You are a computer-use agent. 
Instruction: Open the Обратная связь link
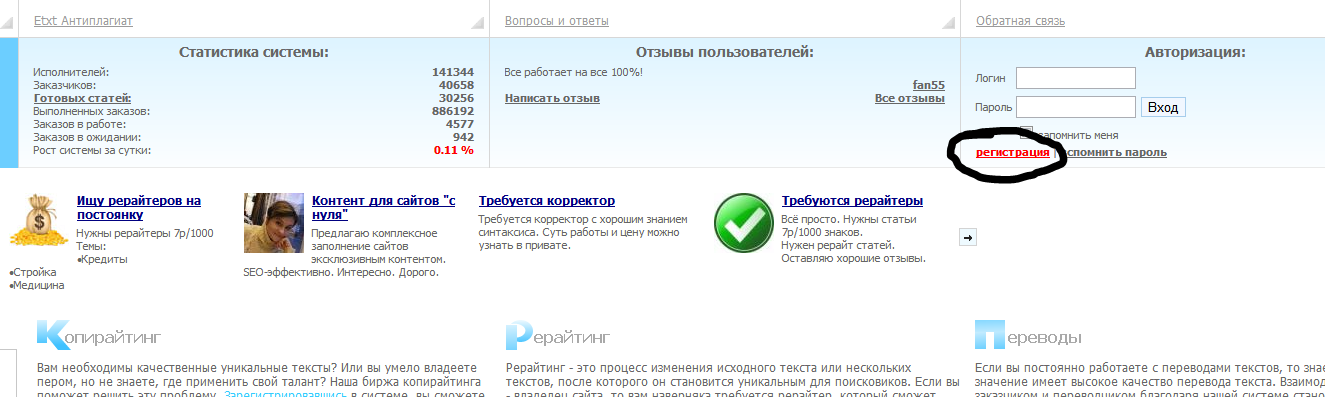tap(1020, 21)
